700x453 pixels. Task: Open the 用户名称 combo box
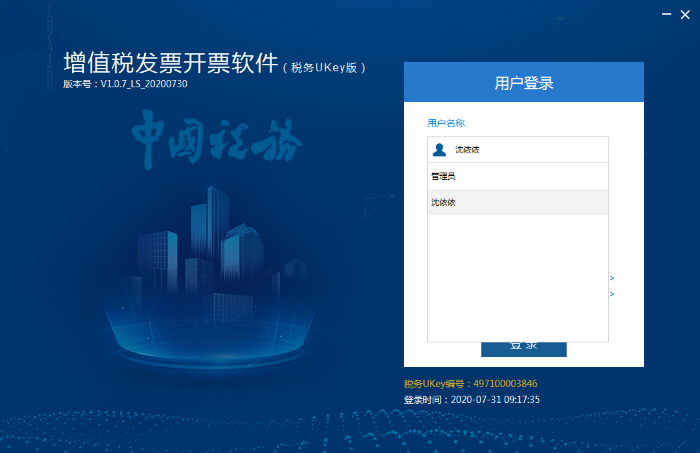(x=517, y=150)
